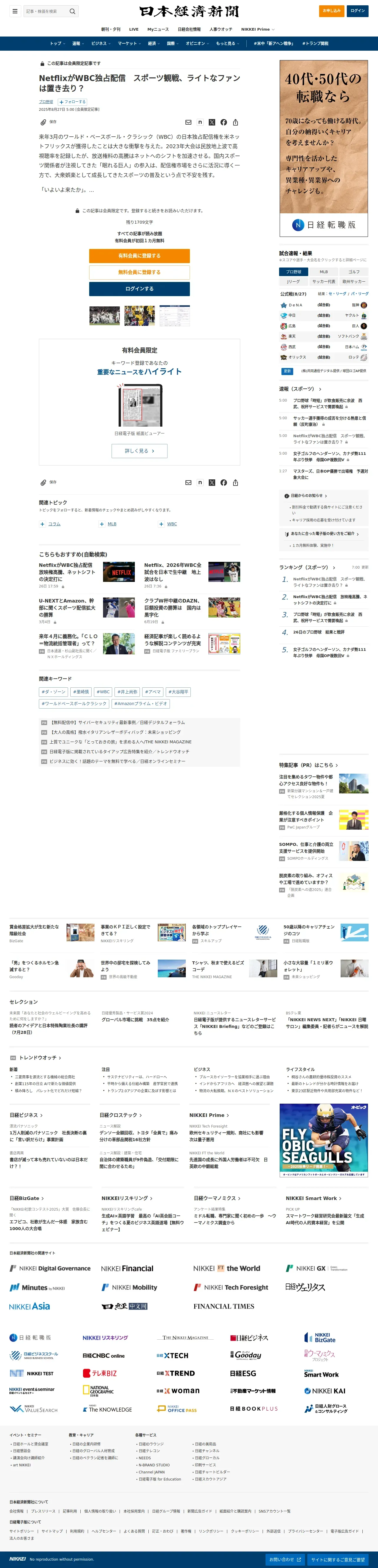Image resolution: width=378 pixels, height=1568 pixels.
Task: Click the NIKKEI Asia logo in footer
Action: point(30,1306)
